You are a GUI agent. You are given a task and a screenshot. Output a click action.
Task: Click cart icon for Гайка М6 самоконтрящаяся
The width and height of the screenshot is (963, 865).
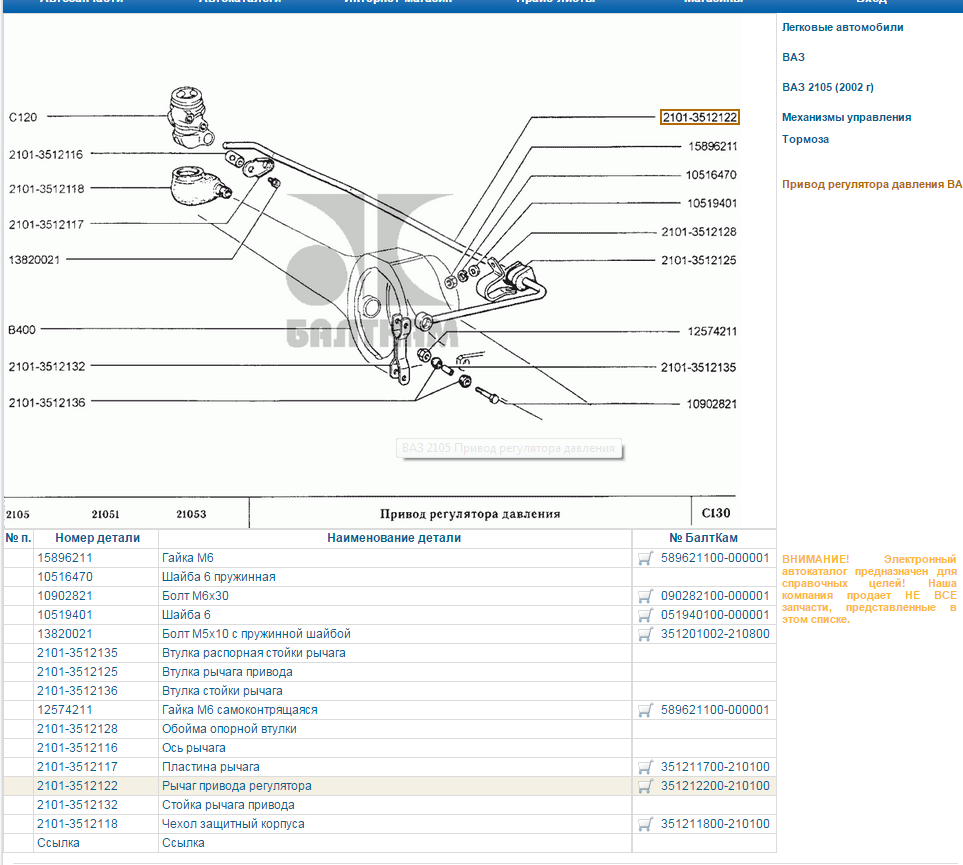[x=645, y=710]
